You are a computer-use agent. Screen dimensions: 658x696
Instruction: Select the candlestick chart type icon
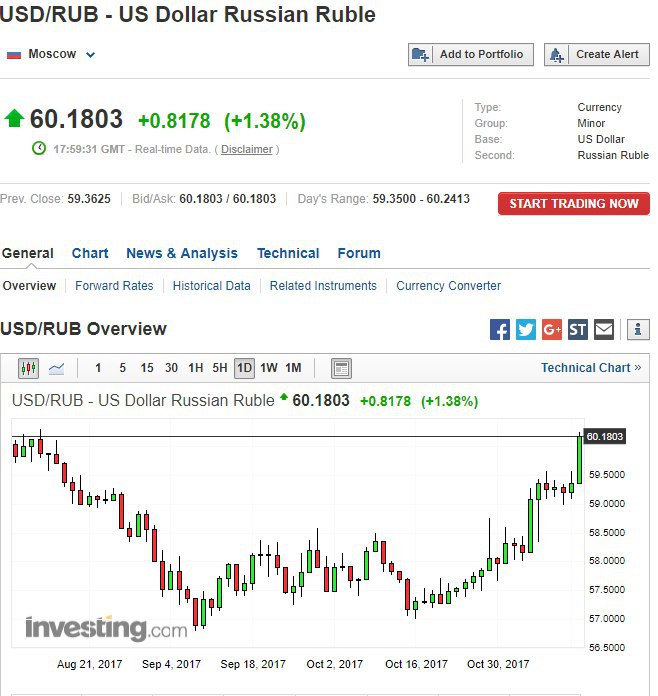click(28, 368)
